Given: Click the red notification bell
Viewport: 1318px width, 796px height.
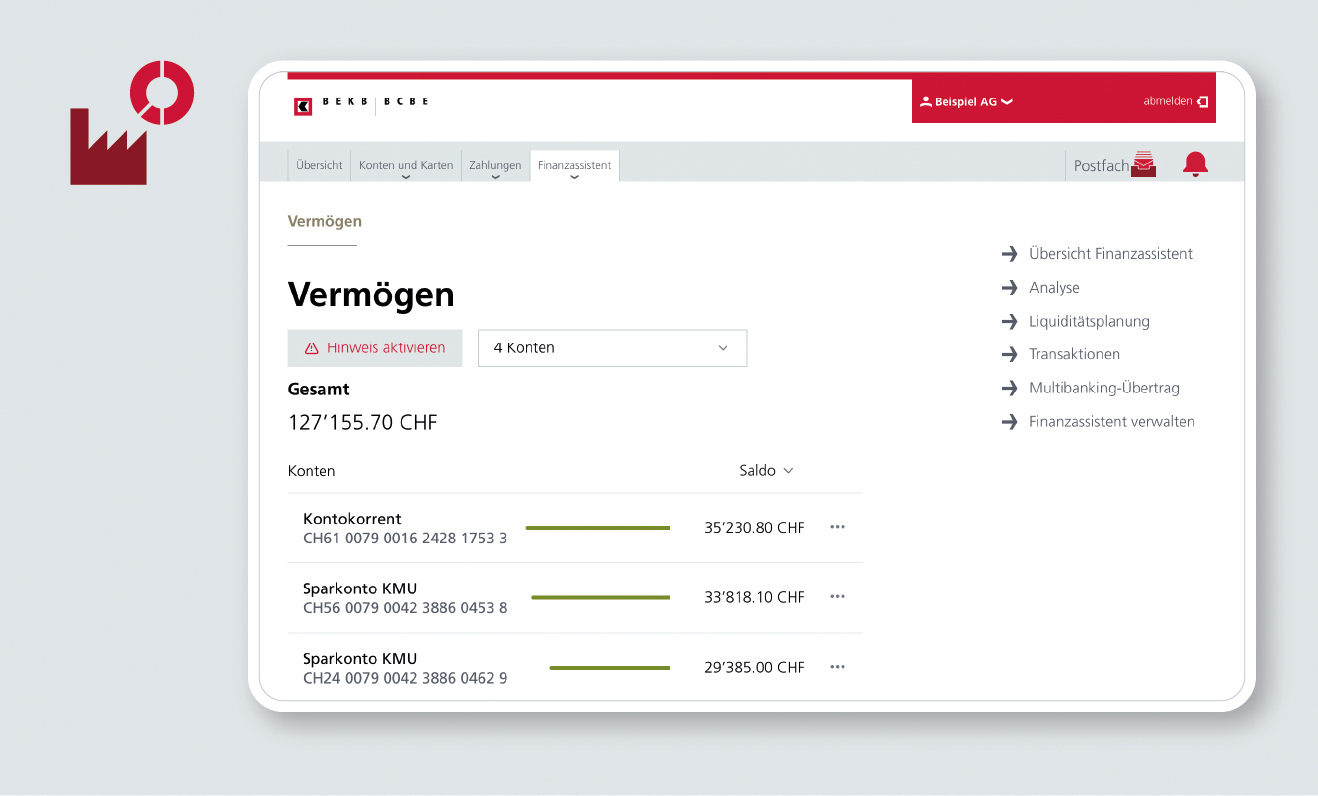Looking at the screenshot, I should pos(1195,165).
